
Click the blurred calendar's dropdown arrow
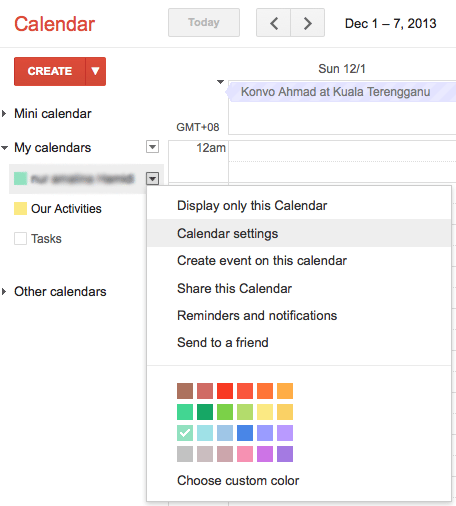(x=152, y=179)
